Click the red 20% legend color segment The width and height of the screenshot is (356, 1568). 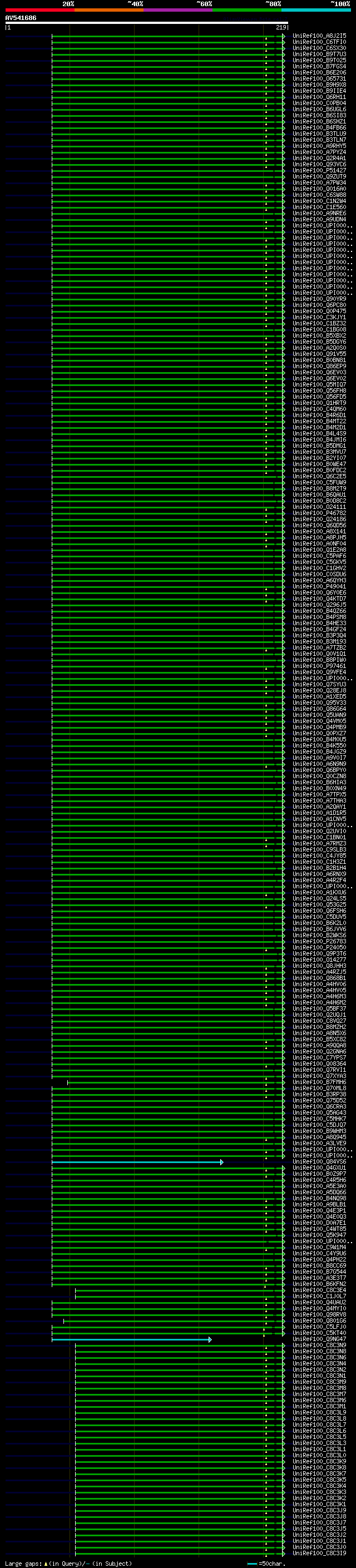pos(39,10)
